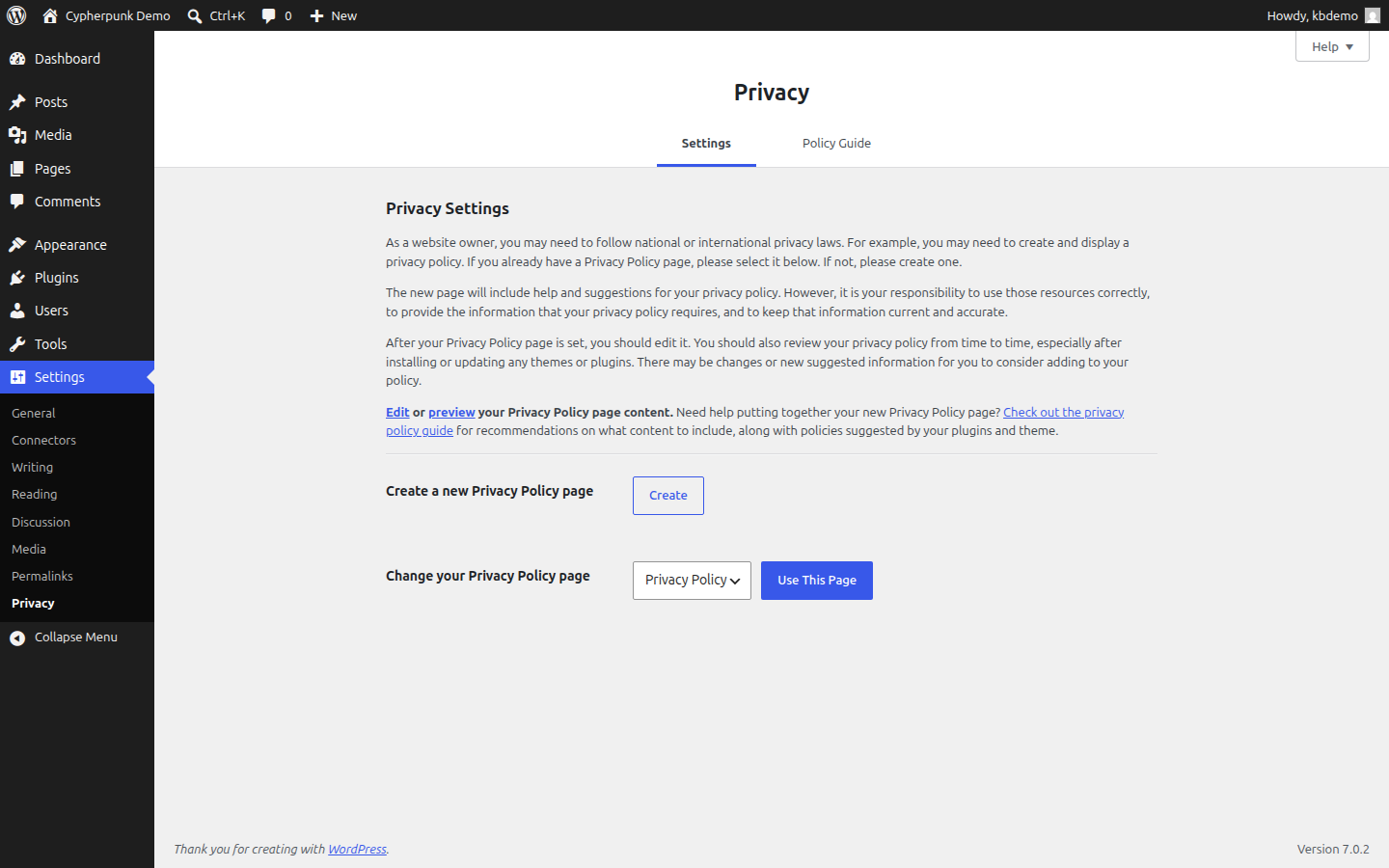Click the search magnifier icon in admin bar
The height and width of the screenshot is (868, 1389).
[x=195, y=15]
